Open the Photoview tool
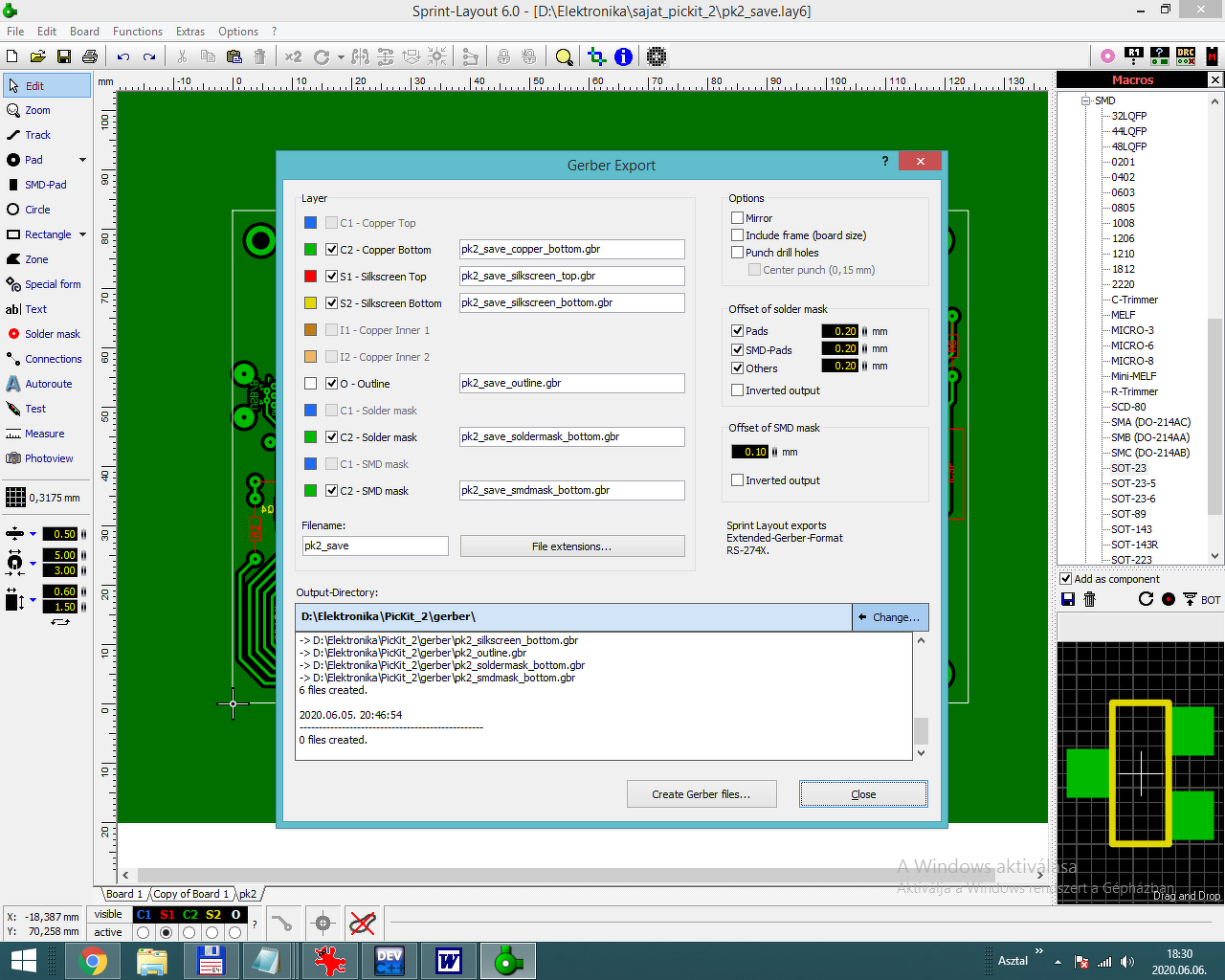Screen dimensions: 1225x980 pyautogui.click(x=49, y=458)
